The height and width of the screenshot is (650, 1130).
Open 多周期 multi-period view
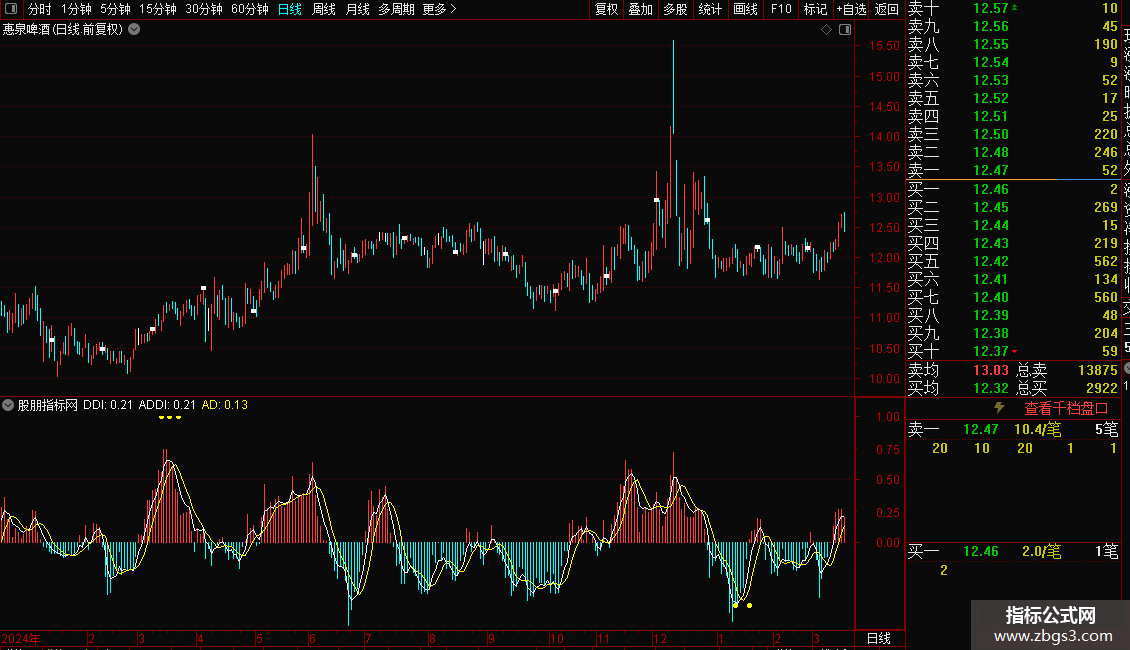pos(396,9)
